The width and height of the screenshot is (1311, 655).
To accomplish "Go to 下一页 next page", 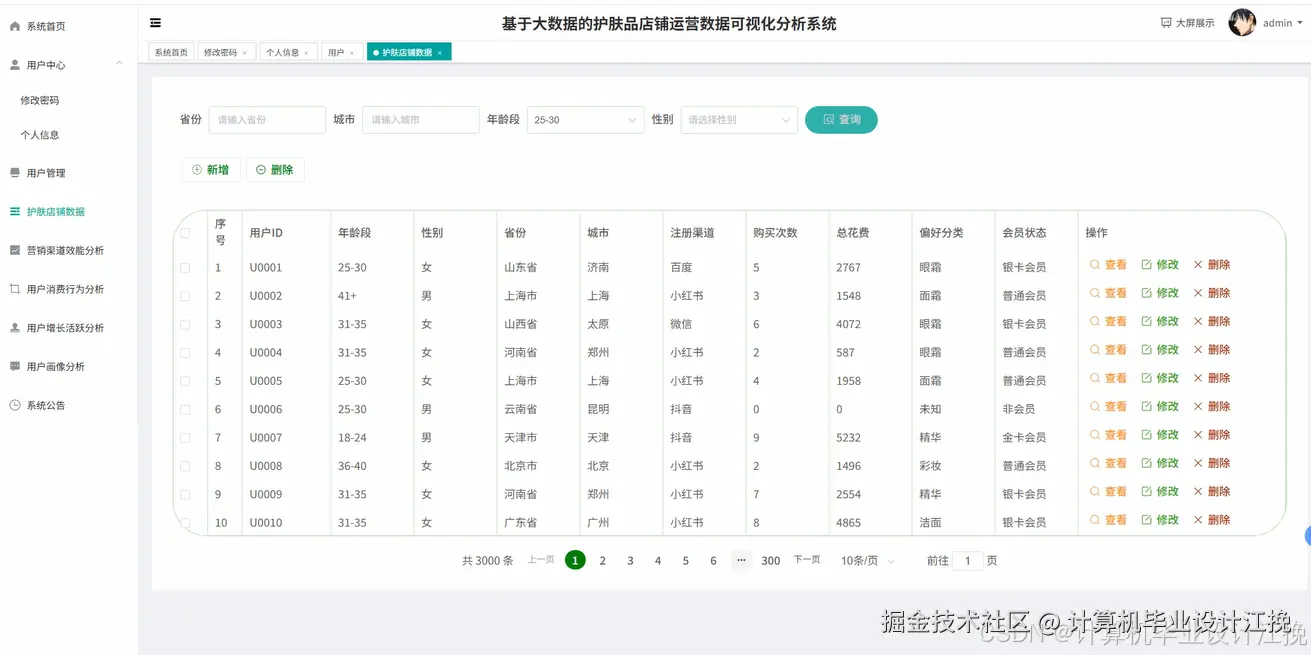I will [807, 560].
